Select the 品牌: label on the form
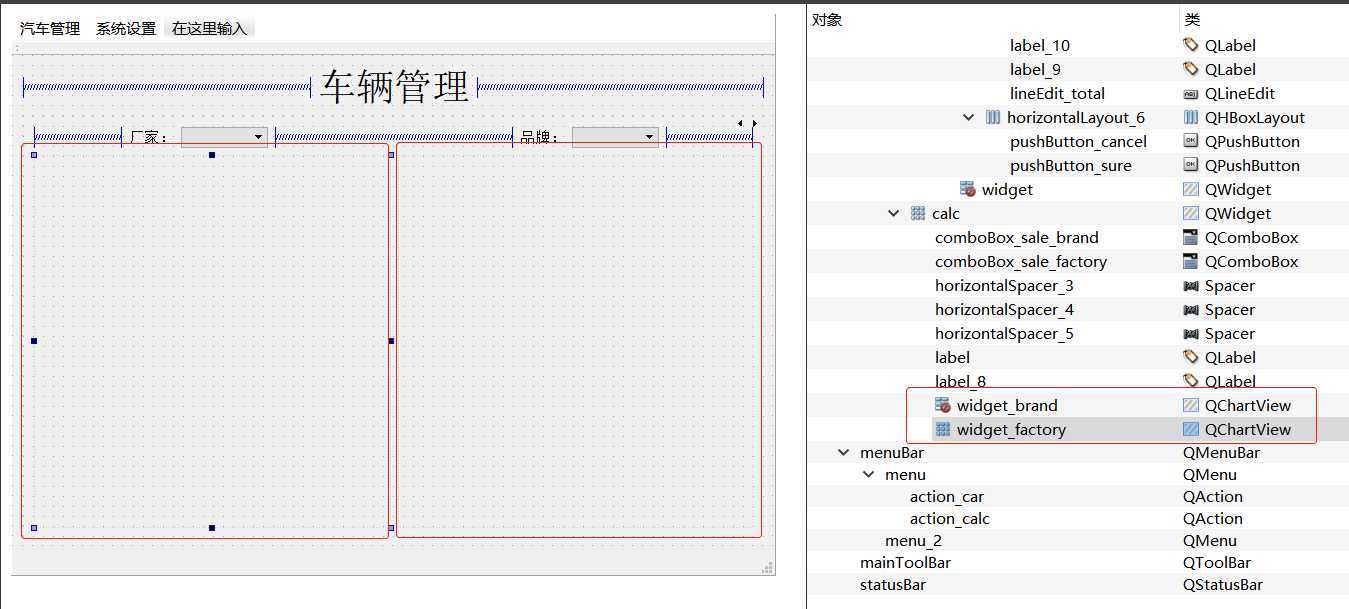This screenshot has height=609, width=1349. coord(541,137)
